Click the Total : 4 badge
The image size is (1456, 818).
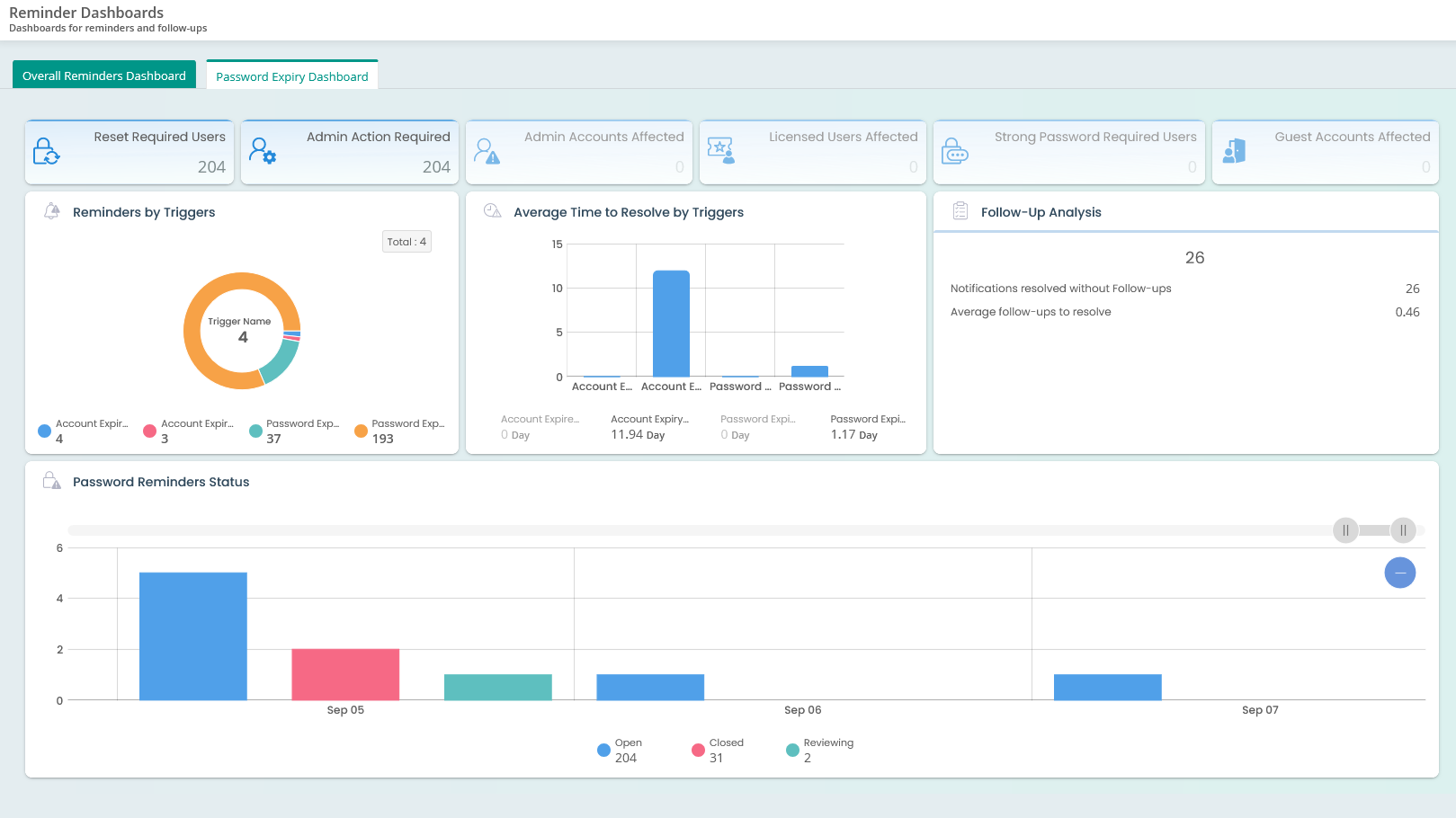point(406,241)
